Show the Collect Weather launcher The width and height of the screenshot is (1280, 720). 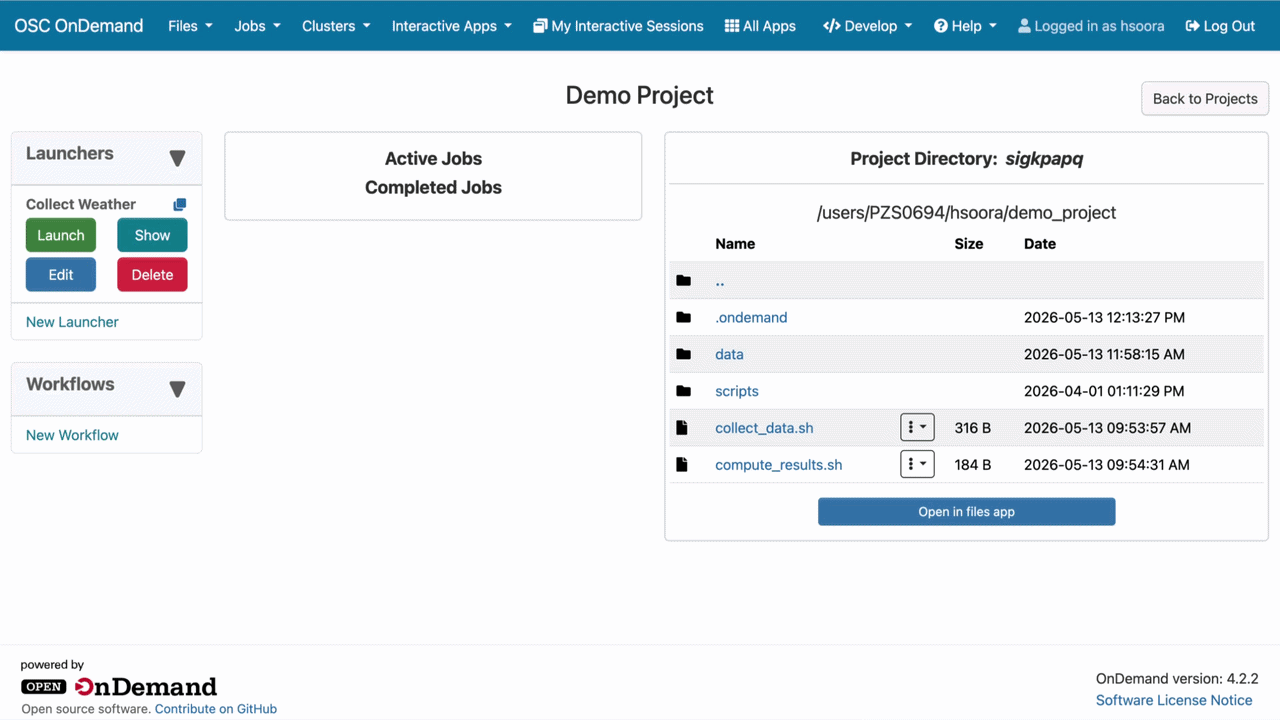tap(152, 235)
